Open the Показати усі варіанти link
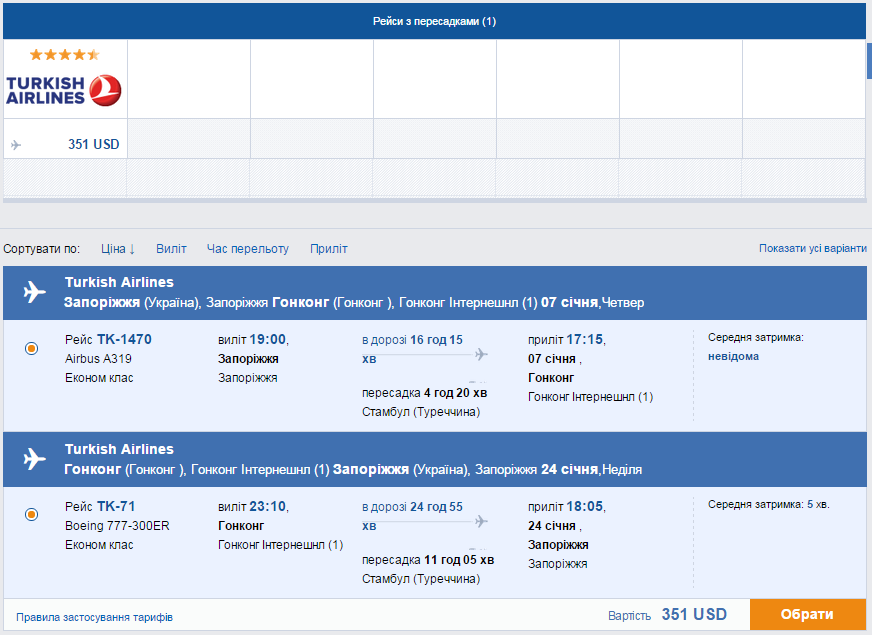Image resolution: width=872 pixels, height=635 pixels. tap(812, 249)
